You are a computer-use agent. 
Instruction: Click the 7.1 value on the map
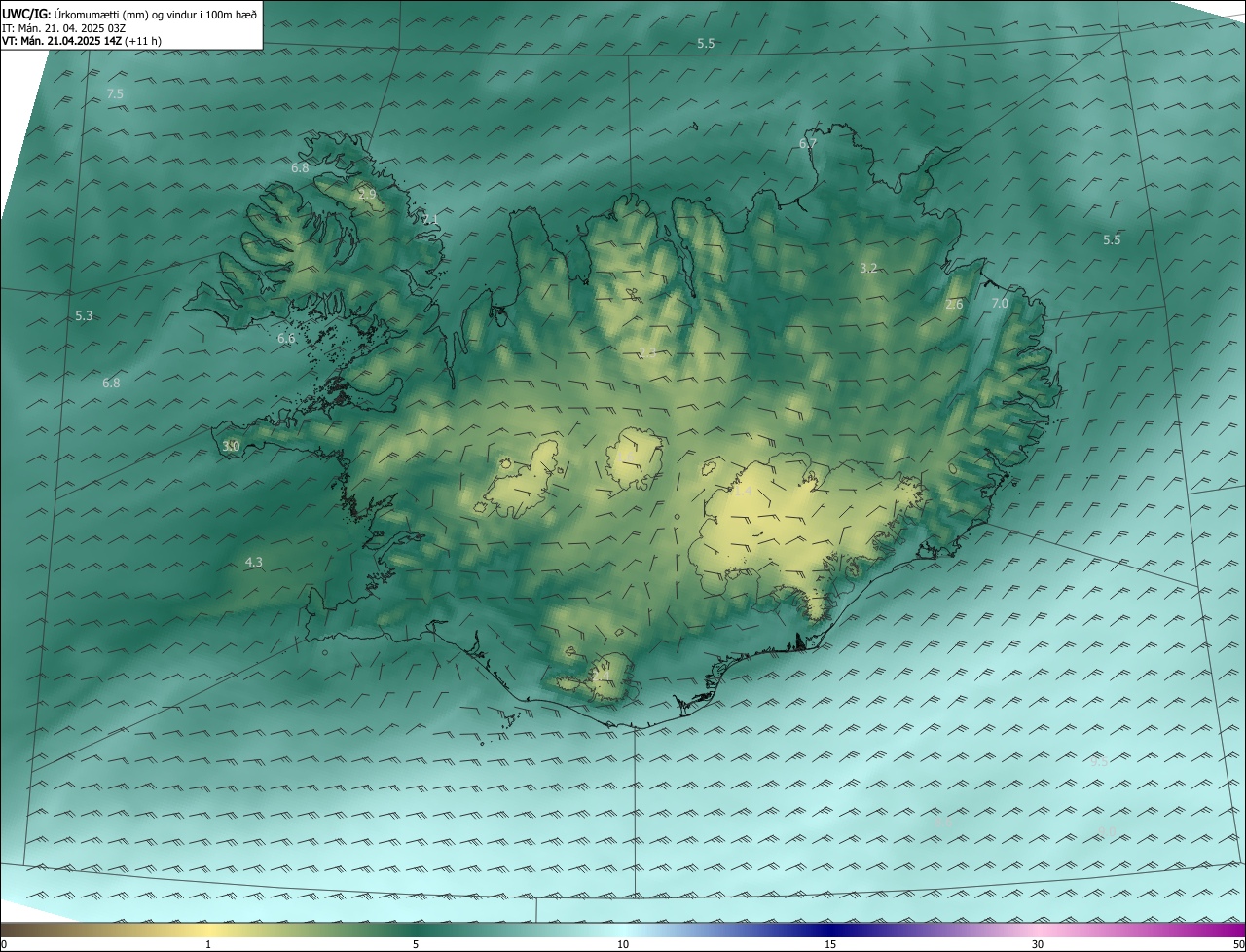(x=430, y=220)
